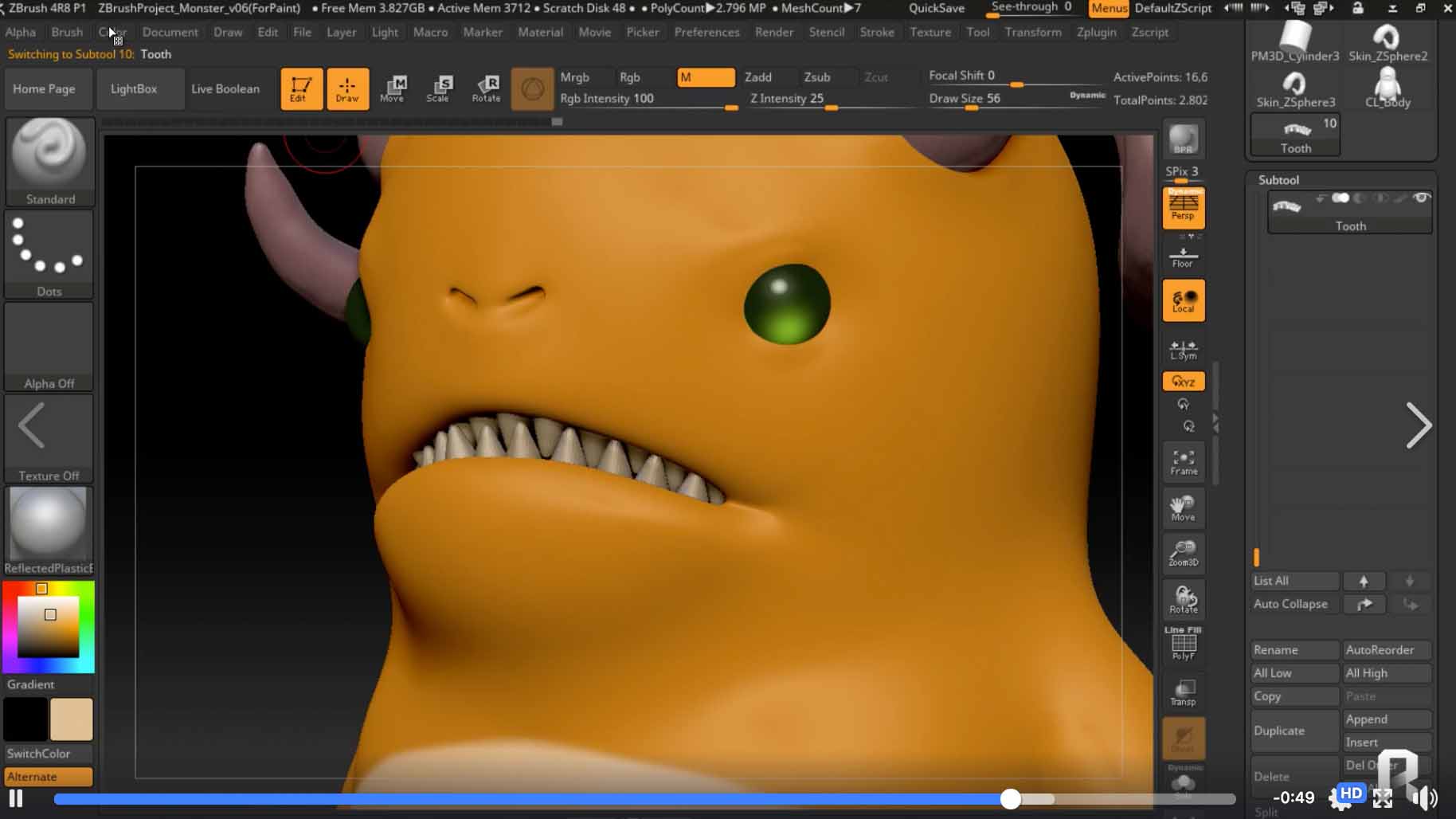Toggle the Floor grid icon
The image size is (1456, 819).
tap(1183, 257)
